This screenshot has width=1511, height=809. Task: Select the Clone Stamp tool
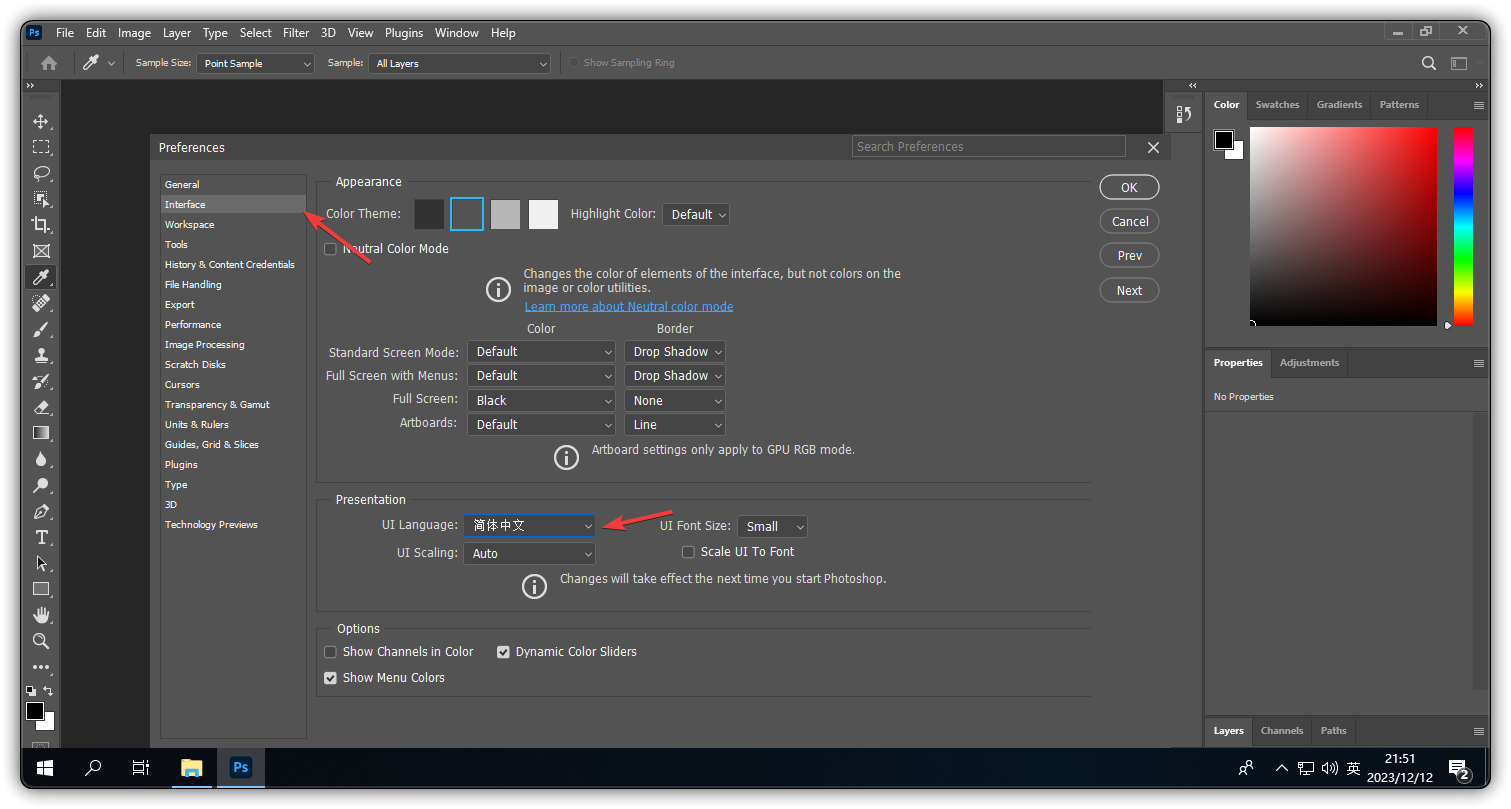(x=41, y=355)
